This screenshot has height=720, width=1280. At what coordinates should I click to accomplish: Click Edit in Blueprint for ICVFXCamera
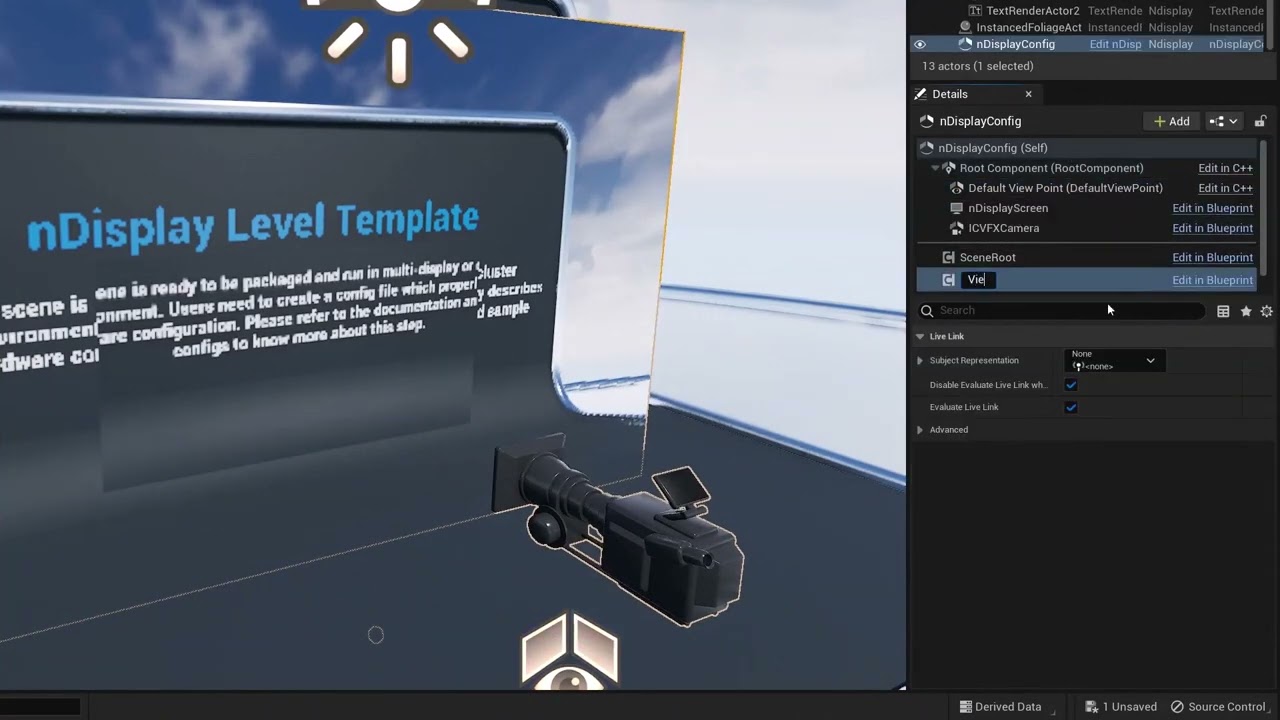point(1212,228)
